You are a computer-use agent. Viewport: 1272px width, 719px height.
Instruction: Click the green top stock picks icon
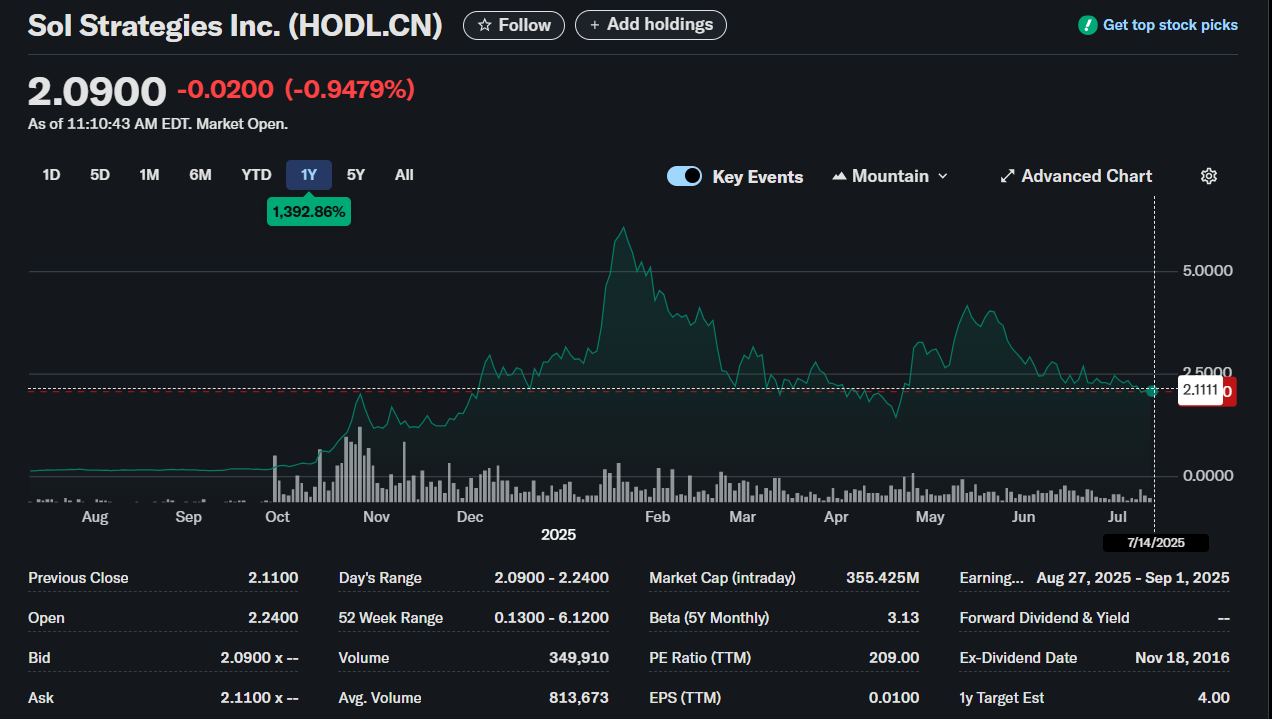1088,25
